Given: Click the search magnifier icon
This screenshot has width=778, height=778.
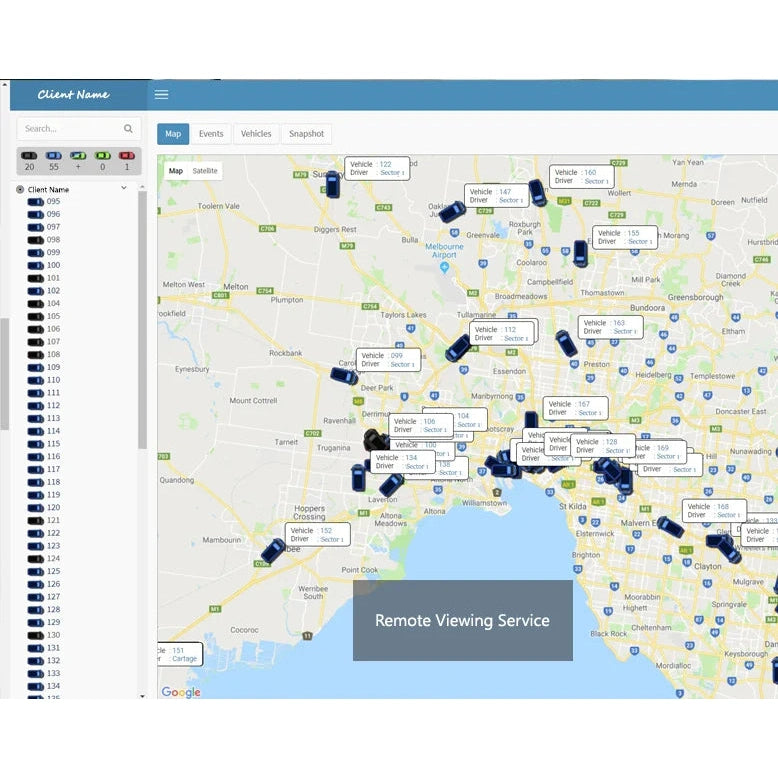Looking at the screenshot, I should coord(128,129).
